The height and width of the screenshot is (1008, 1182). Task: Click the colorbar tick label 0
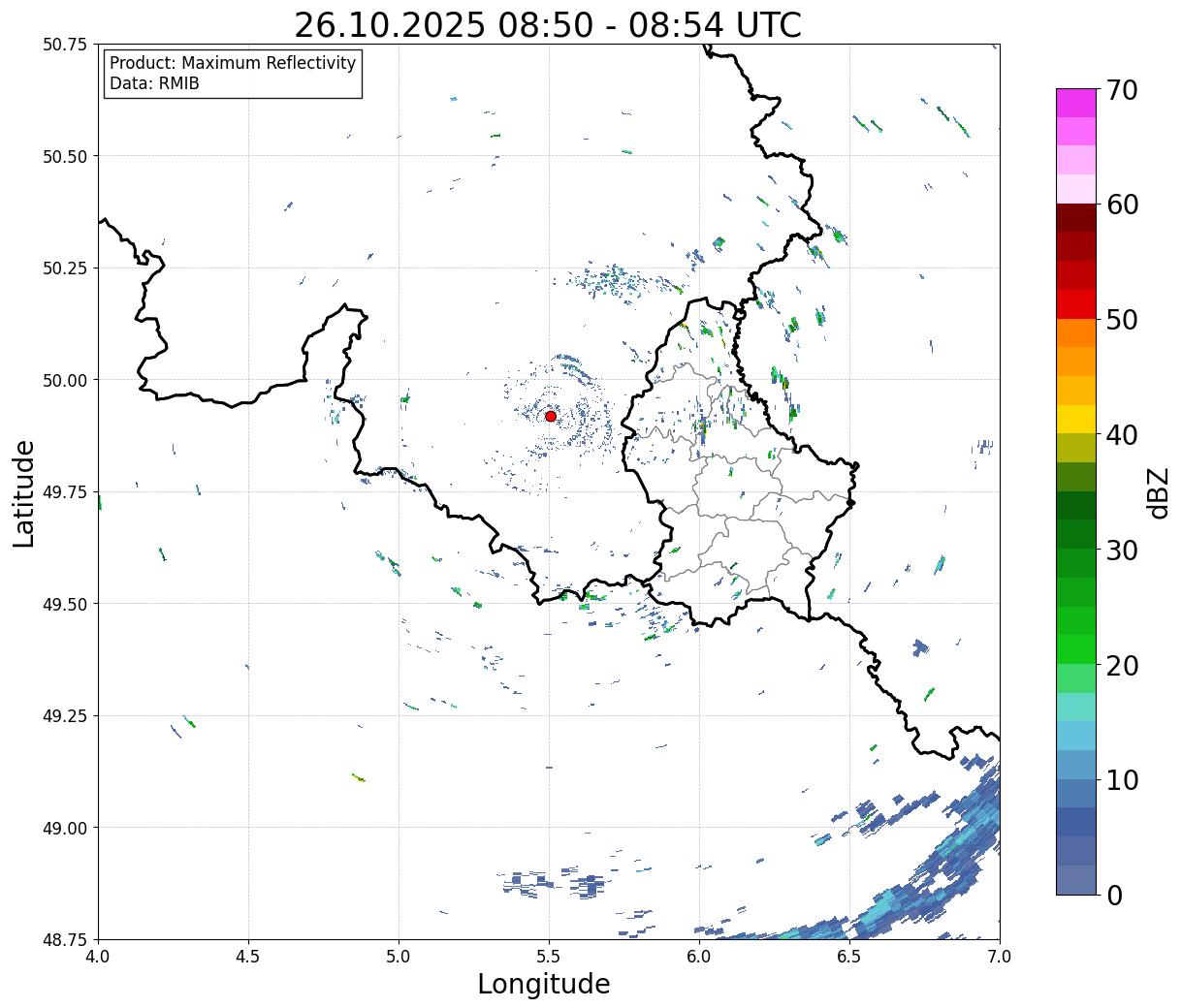click(x=1114, y=896)
